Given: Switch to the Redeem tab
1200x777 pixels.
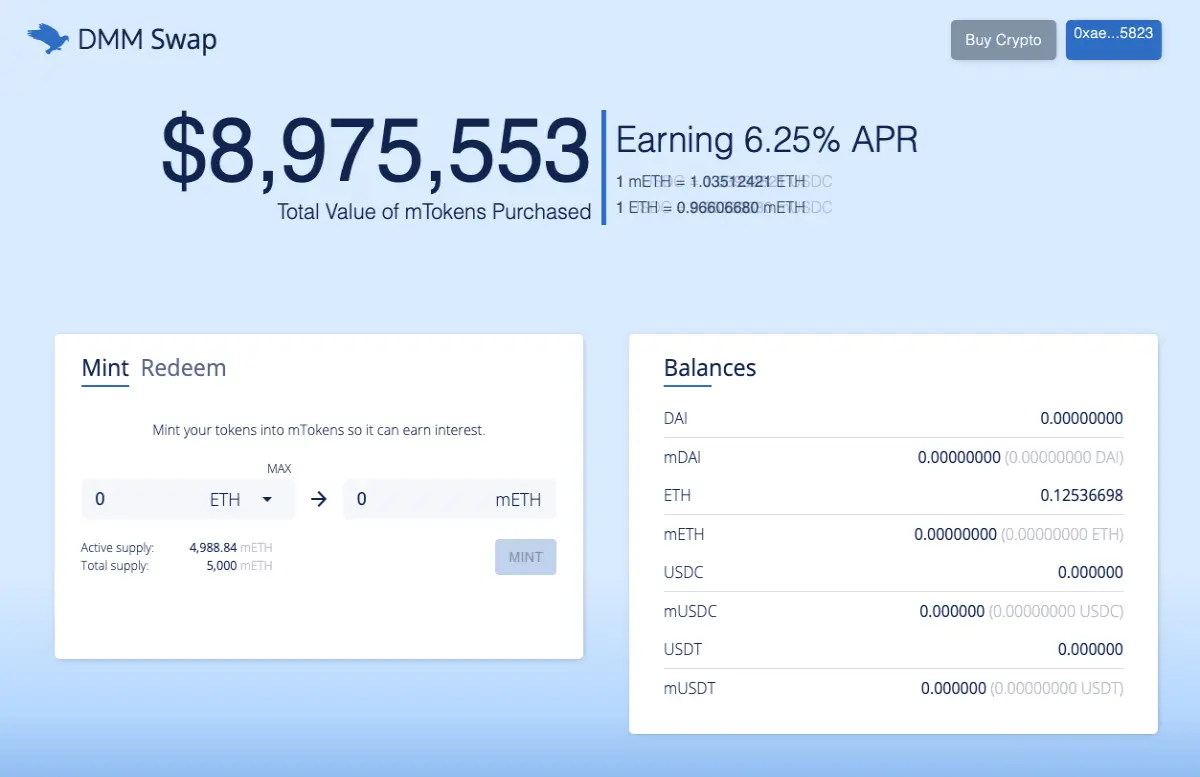Looking at the screenshot, I should pyautogui.click(x=183, y=368).
